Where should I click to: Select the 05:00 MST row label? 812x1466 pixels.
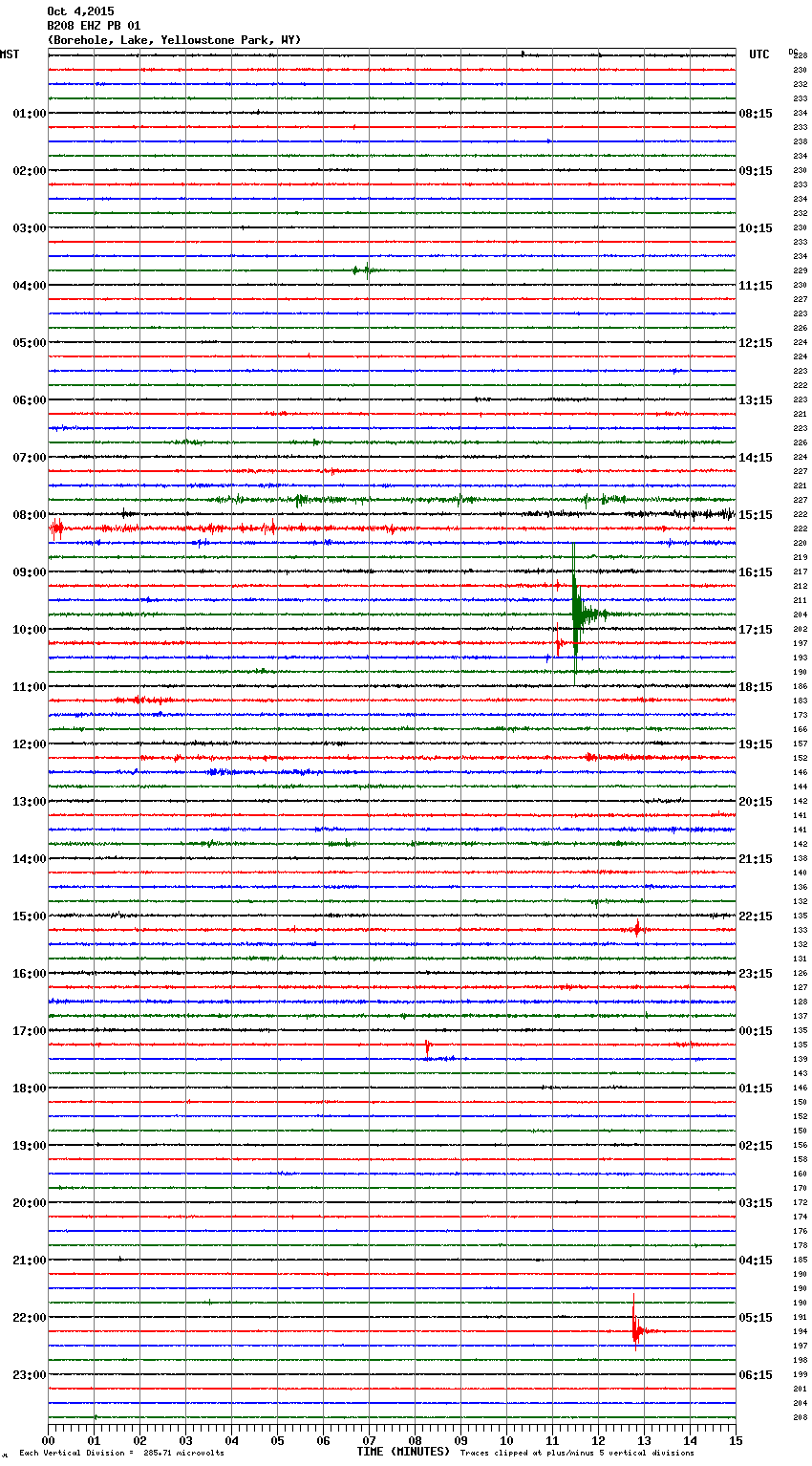(30, 343)
